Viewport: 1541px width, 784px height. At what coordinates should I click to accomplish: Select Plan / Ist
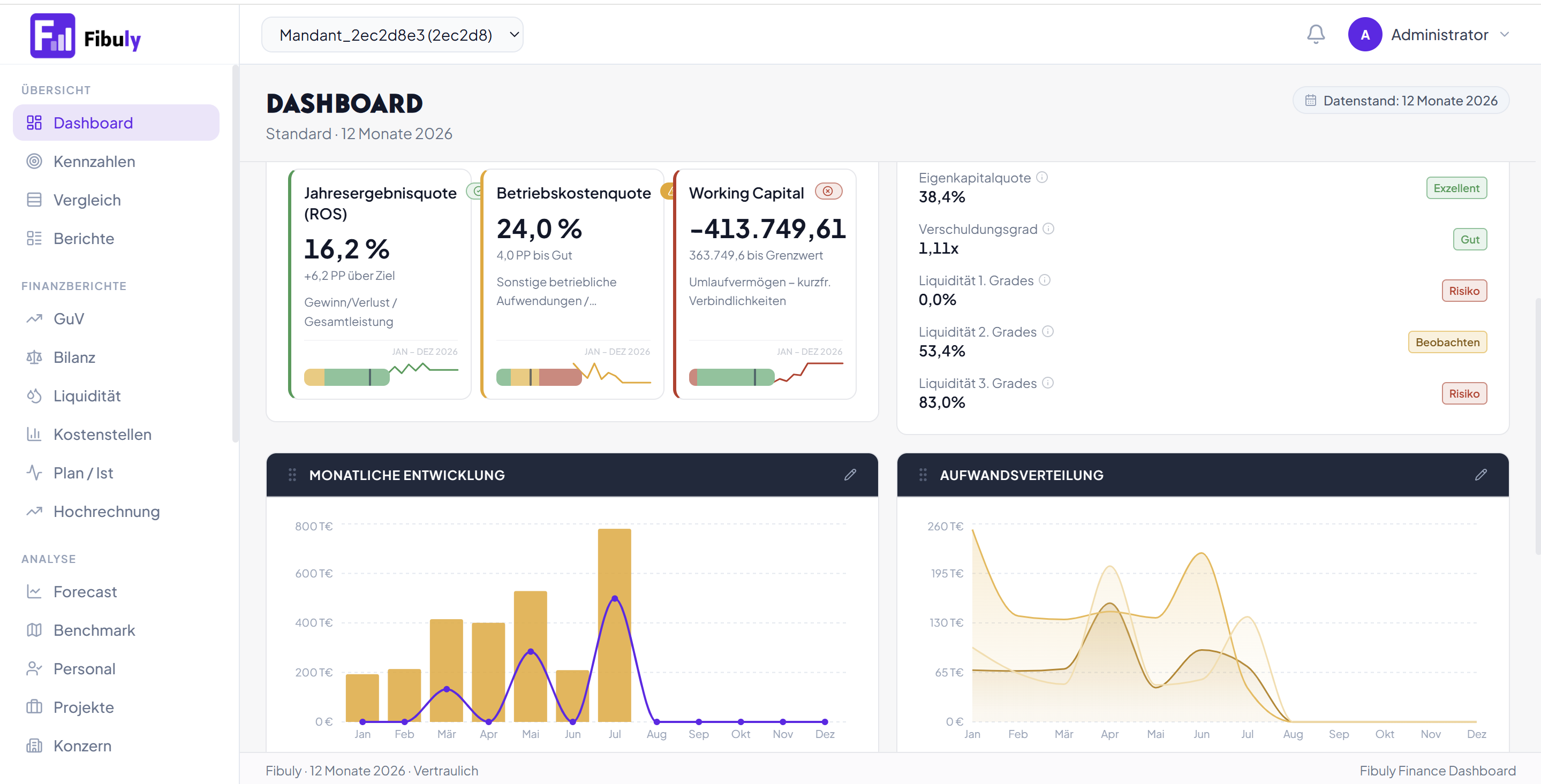(x=116, y=473)
